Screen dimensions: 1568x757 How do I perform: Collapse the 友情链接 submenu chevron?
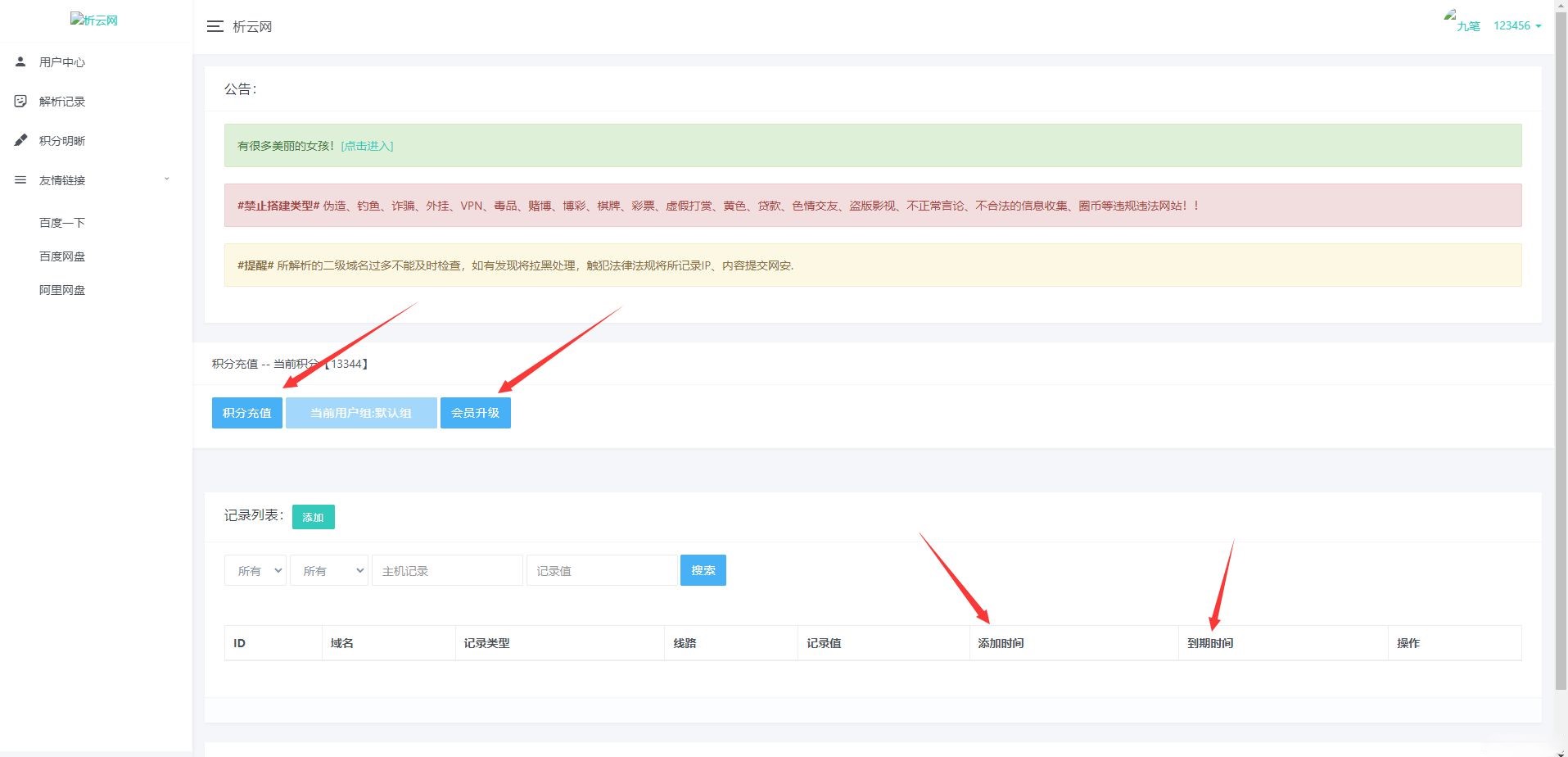(x=167, y=179)
